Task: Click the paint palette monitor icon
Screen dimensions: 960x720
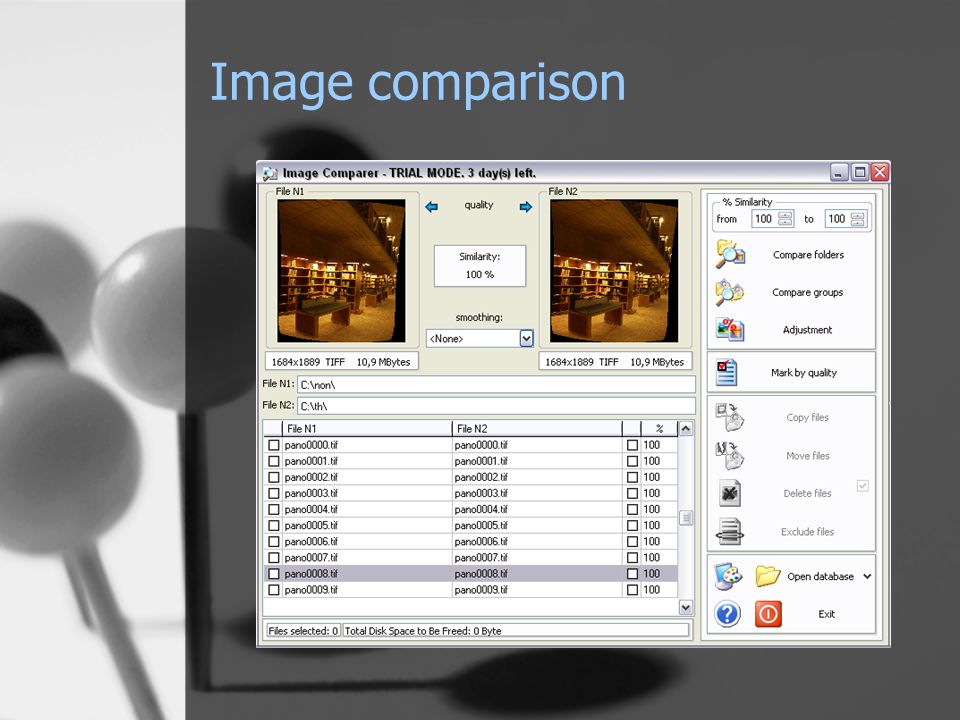Action: (728, 576)
